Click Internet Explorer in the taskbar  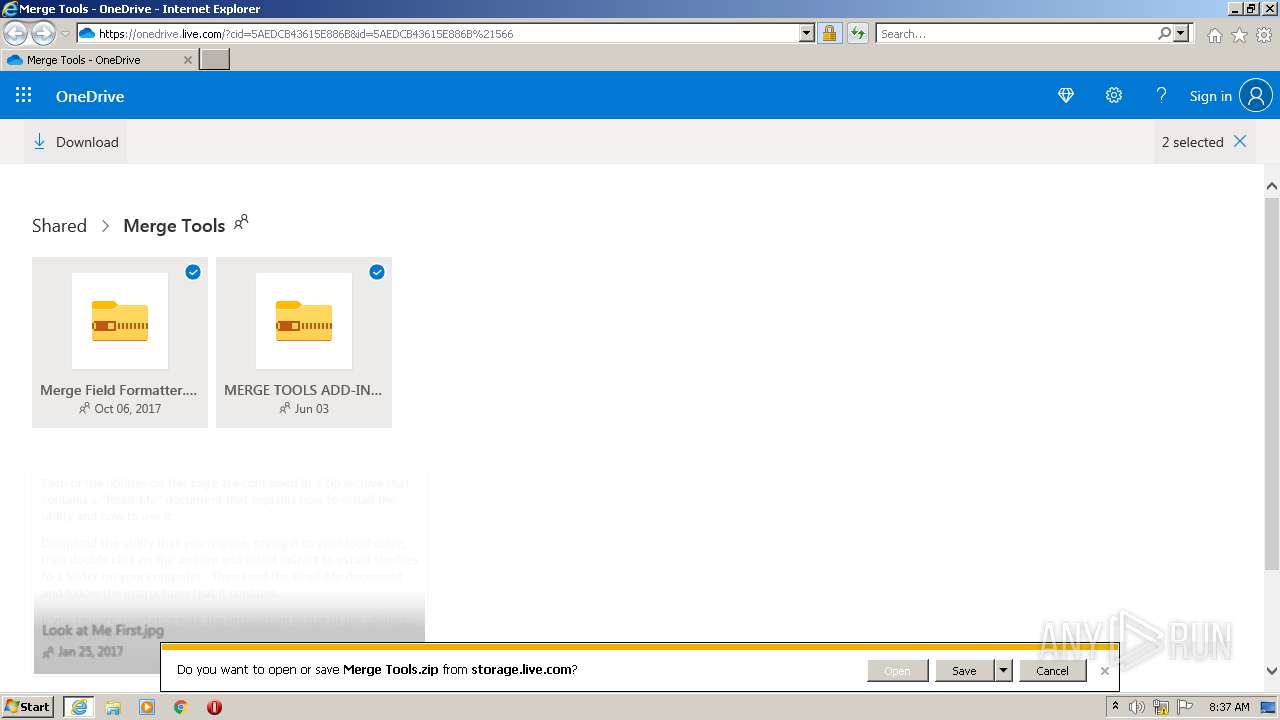pos(78,707)
